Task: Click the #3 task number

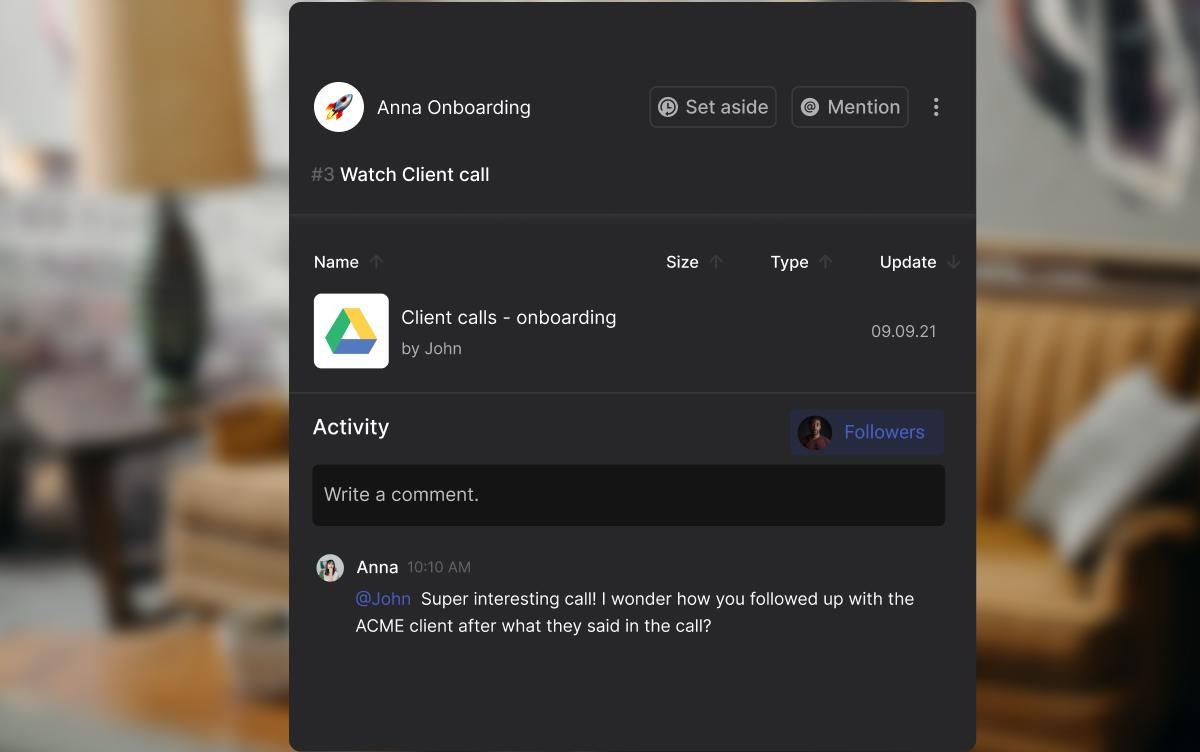Action: (x=322, y=174)
